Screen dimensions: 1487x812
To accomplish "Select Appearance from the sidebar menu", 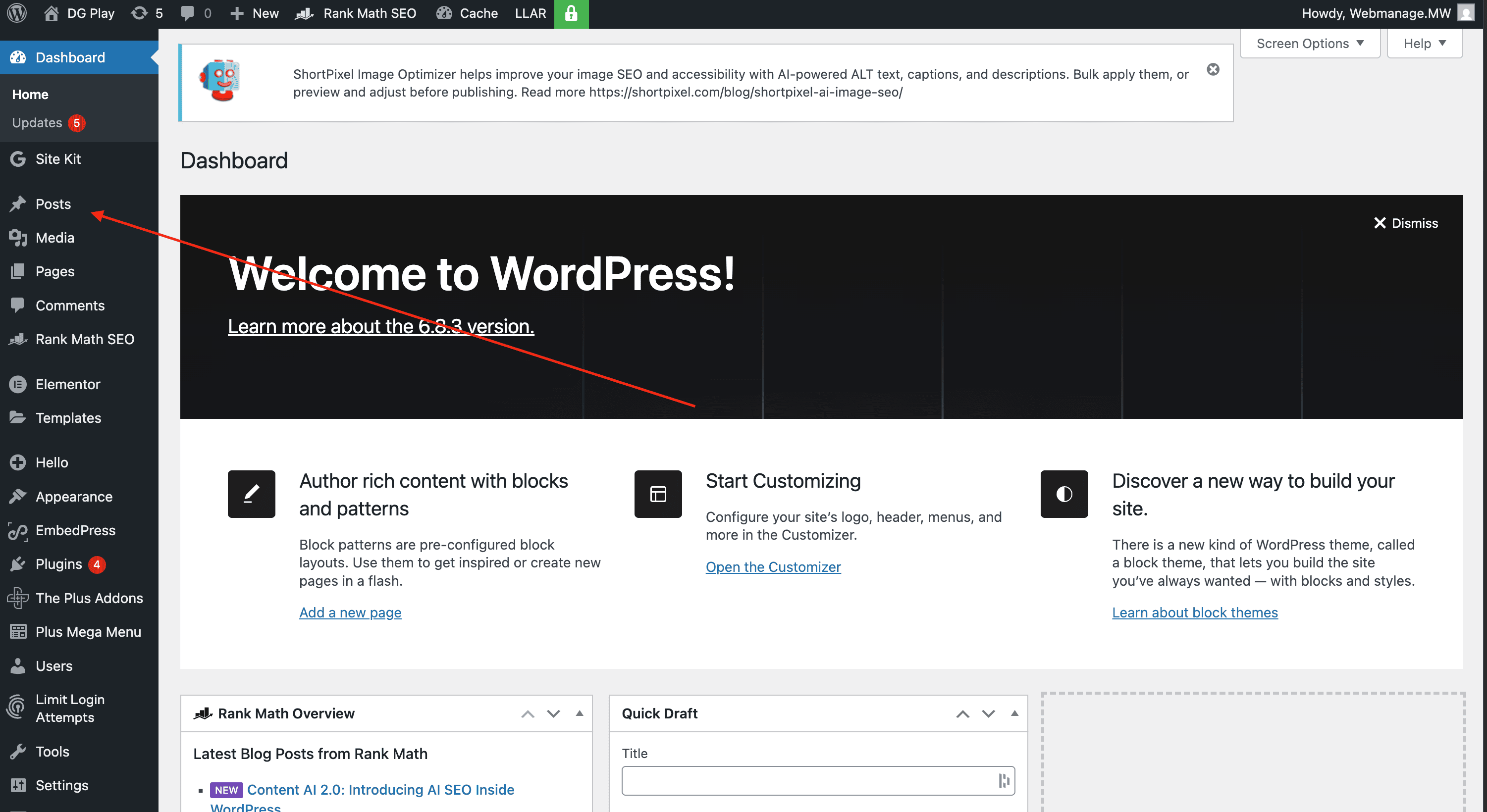I will pos(17,496).
